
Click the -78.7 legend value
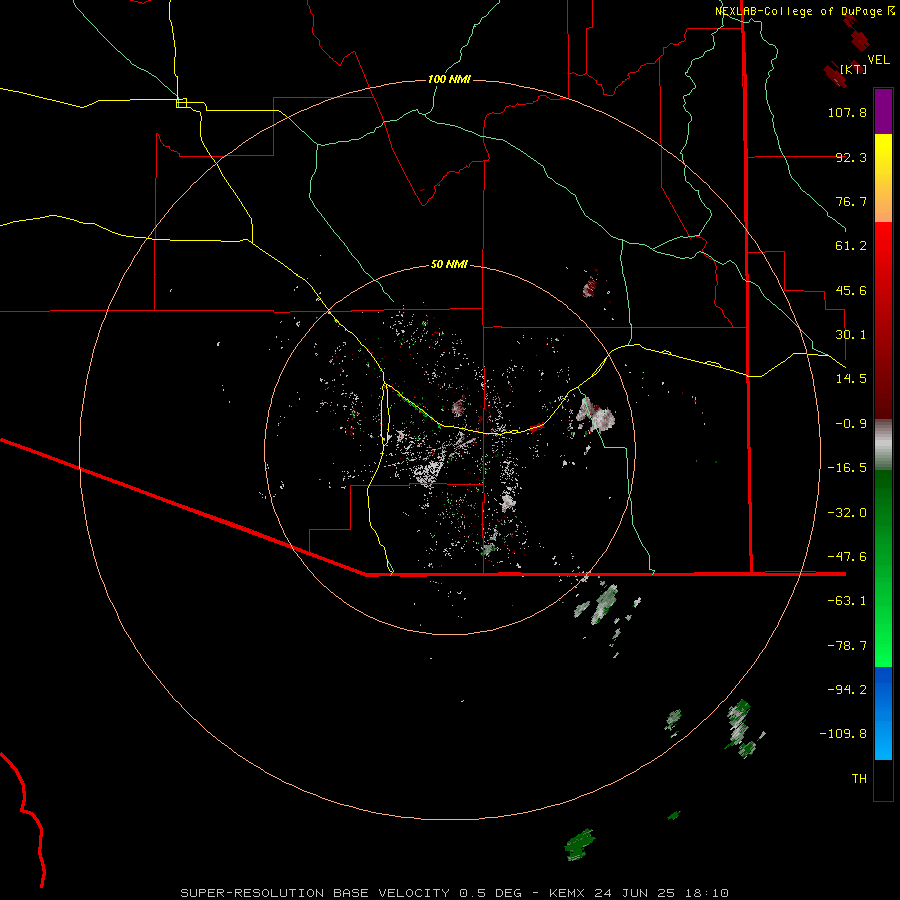[847, 646]
